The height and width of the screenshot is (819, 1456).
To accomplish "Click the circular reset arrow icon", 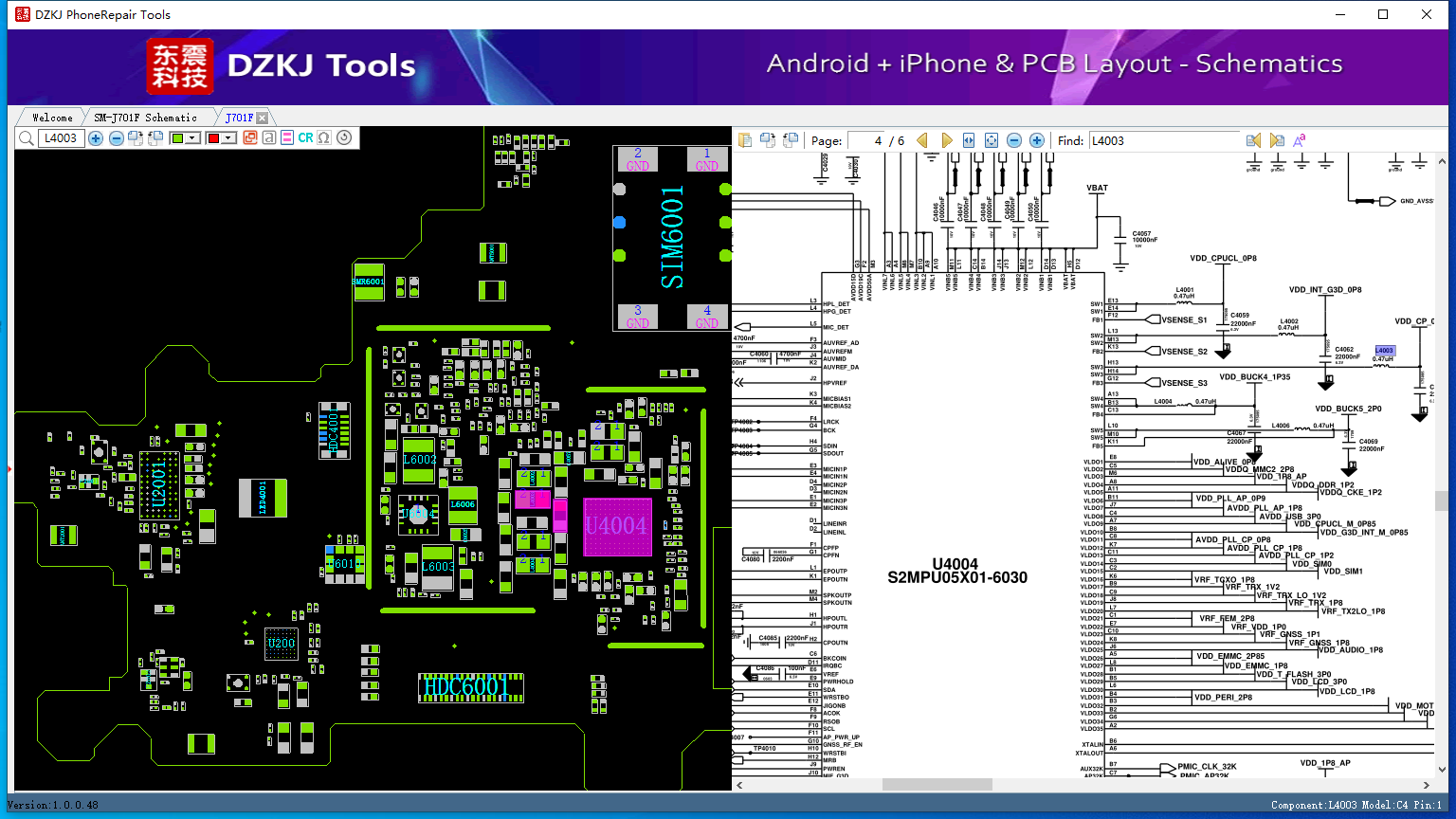I will tap(344, 138).
